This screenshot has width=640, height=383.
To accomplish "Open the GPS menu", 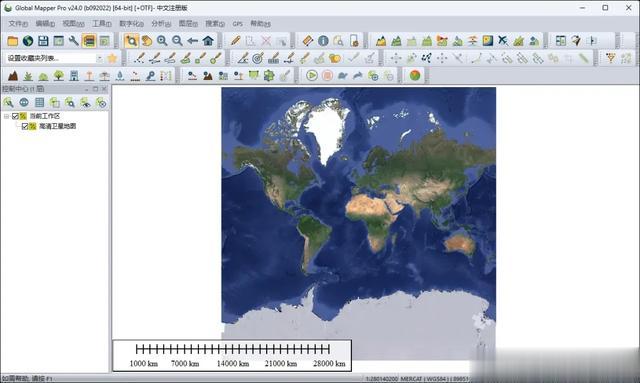I will pyautogui.click(x=238, y=24).
